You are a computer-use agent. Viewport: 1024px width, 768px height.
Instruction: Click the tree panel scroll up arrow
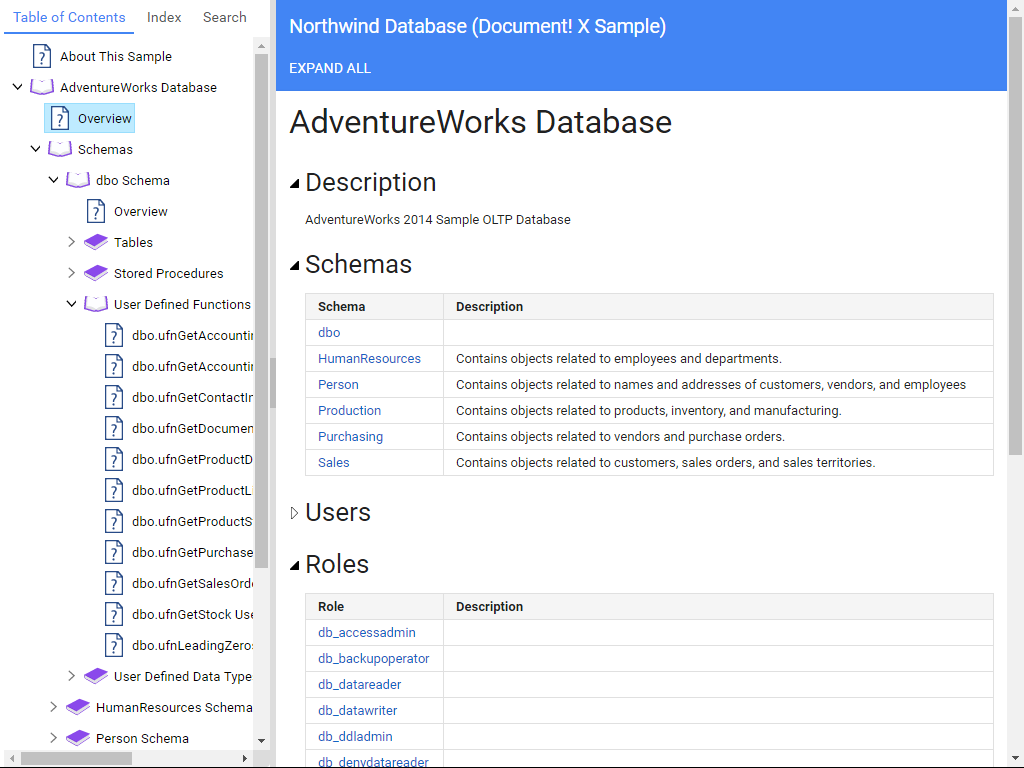tap(261, 46)
